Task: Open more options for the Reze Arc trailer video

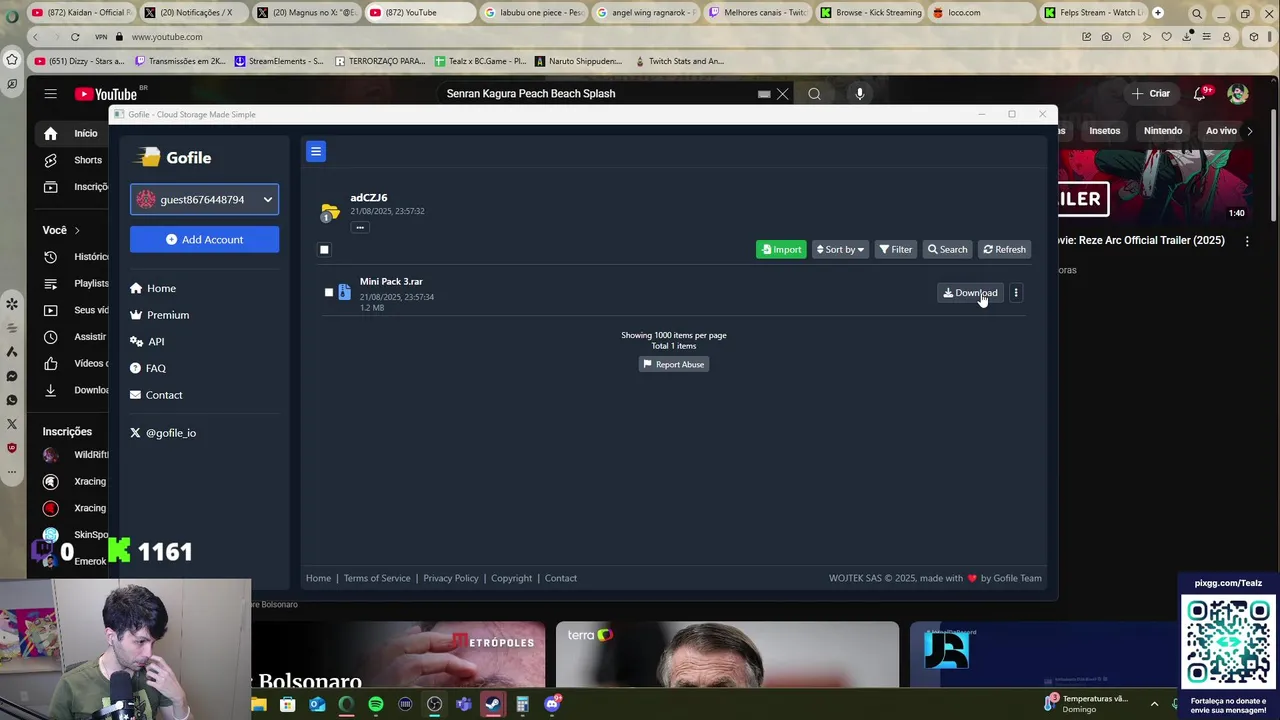Action: pyautogui.click(x=1247, y=241)
